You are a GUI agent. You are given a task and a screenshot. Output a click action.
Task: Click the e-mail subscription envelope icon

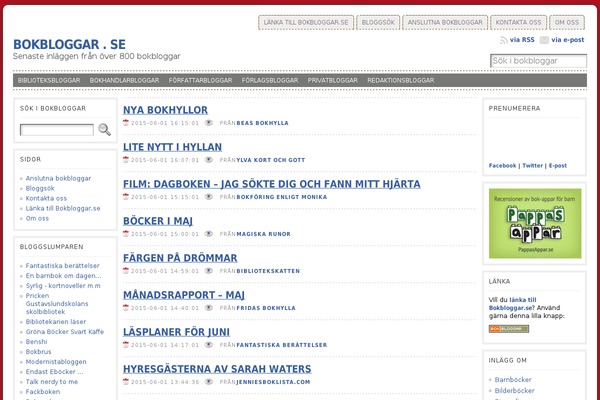pos(544,41)
